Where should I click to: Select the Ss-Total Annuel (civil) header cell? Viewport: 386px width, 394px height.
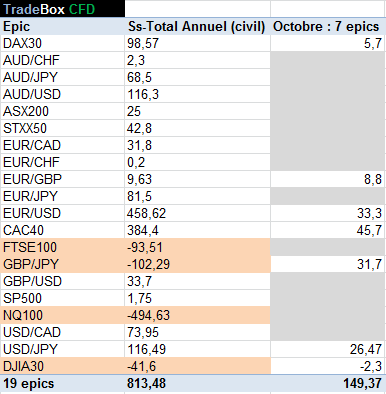click(x=197, y=27)
